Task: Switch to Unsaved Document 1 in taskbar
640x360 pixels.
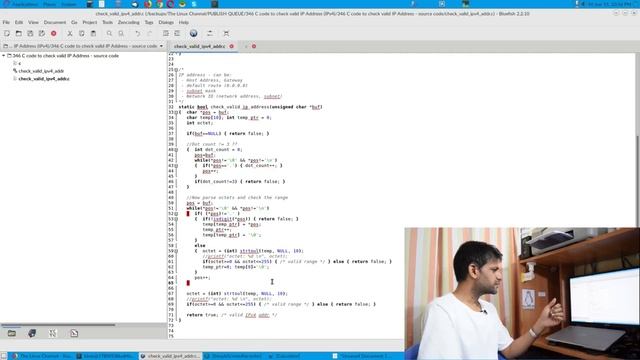Action: [x=363, y=356]
